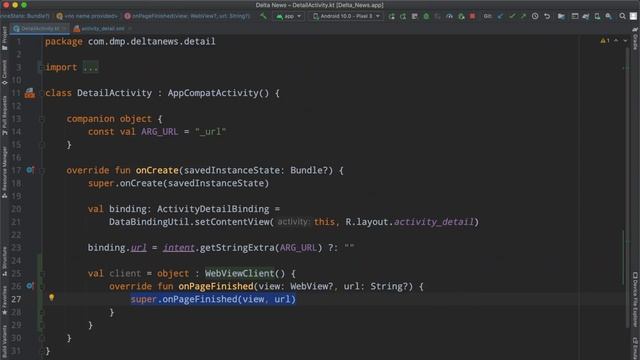Screen dimensions: 640x360
Task: Click the 'ARG_URL' constant on line 14
Action: pos(160,132)
